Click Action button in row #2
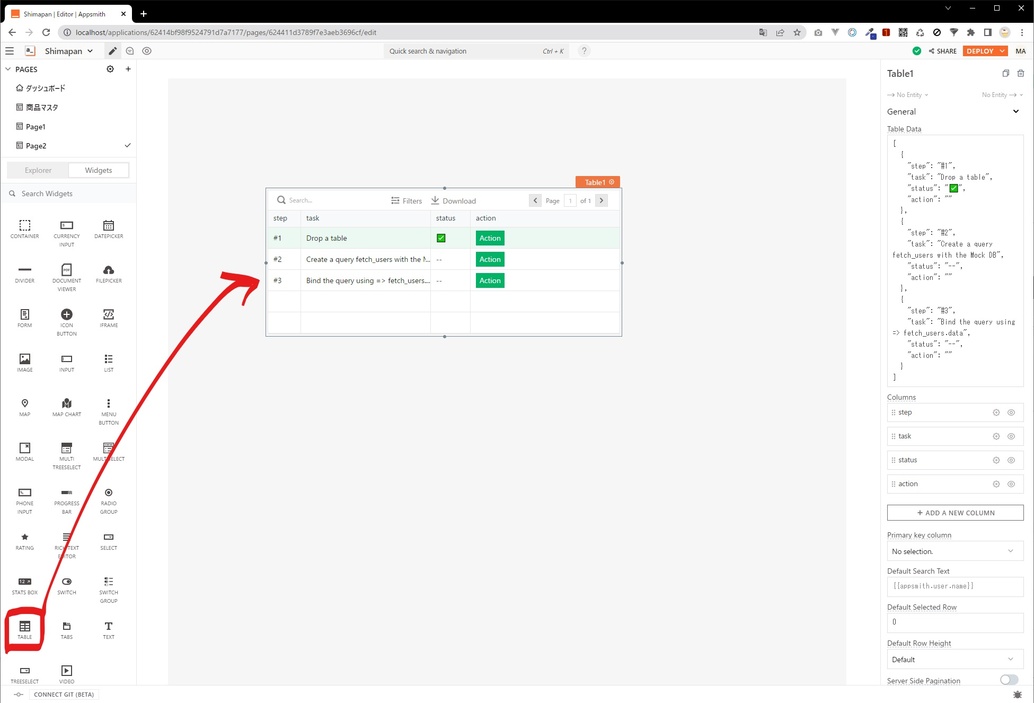Image resolution: width=1034 pixels, height=703 pixels. tap(490, 259)
